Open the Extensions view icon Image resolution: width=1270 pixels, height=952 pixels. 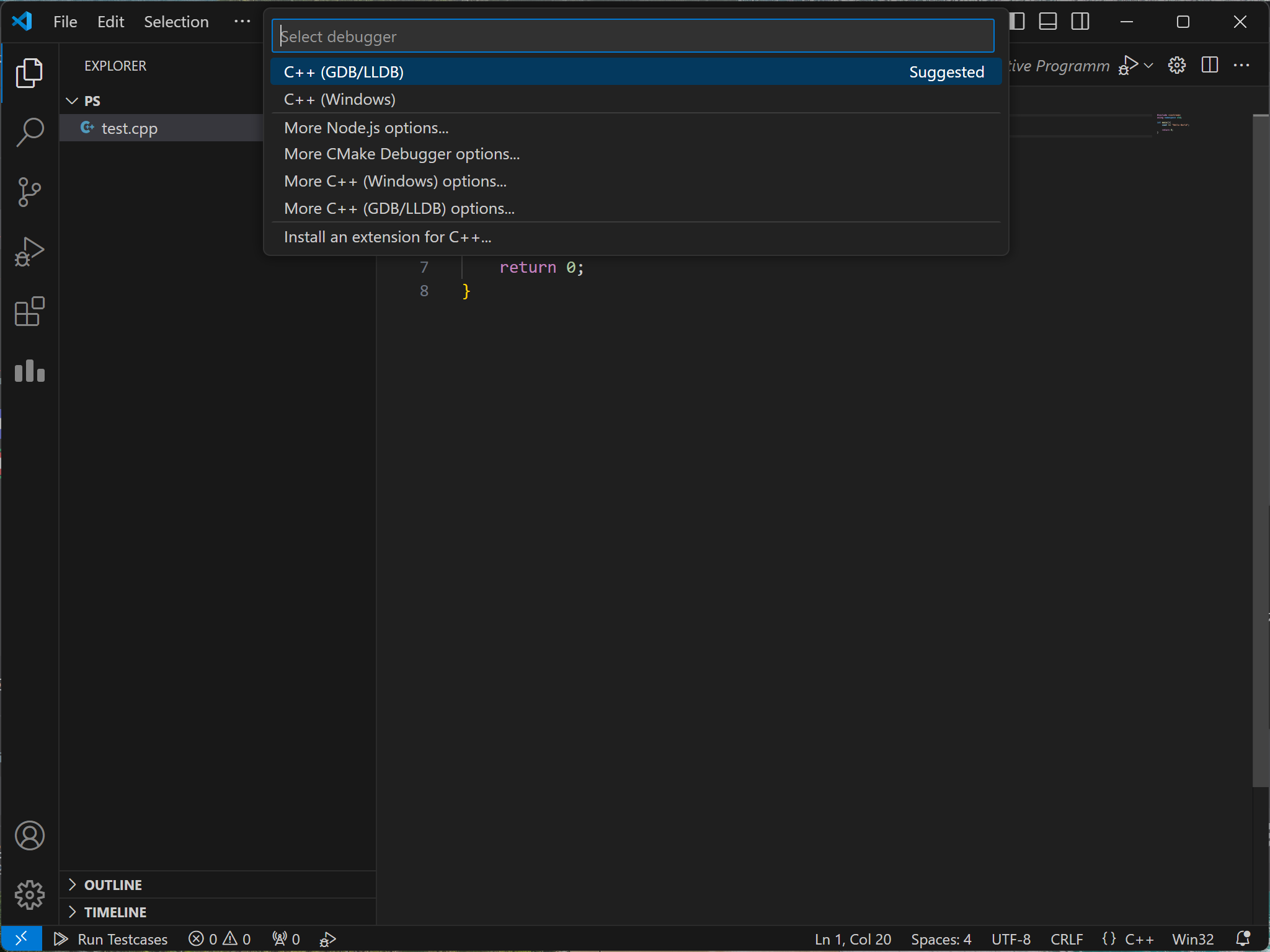29,311
